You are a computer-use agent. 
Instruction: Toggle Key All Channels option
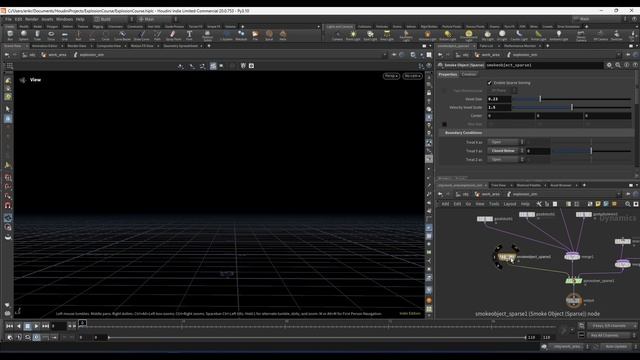click(x=610, y=335)
